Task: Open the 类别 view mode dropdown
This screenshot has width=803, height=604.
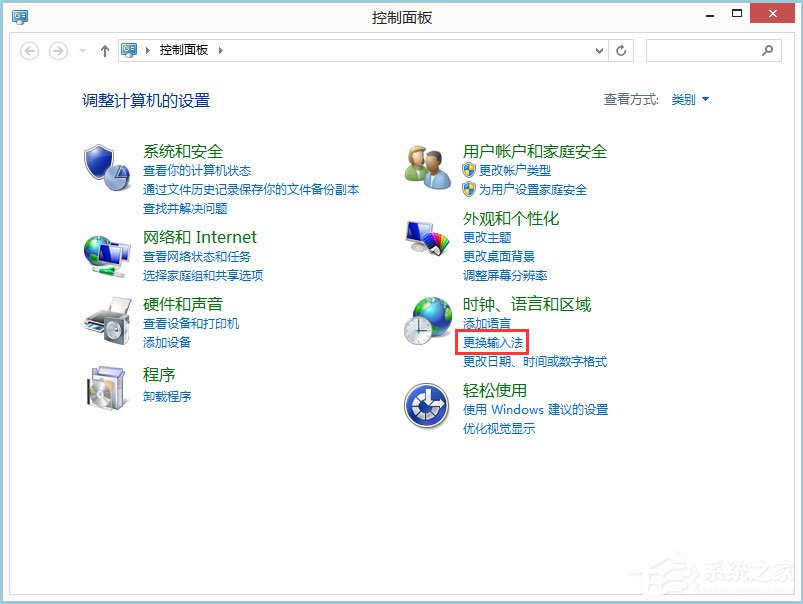Action: 691,100
